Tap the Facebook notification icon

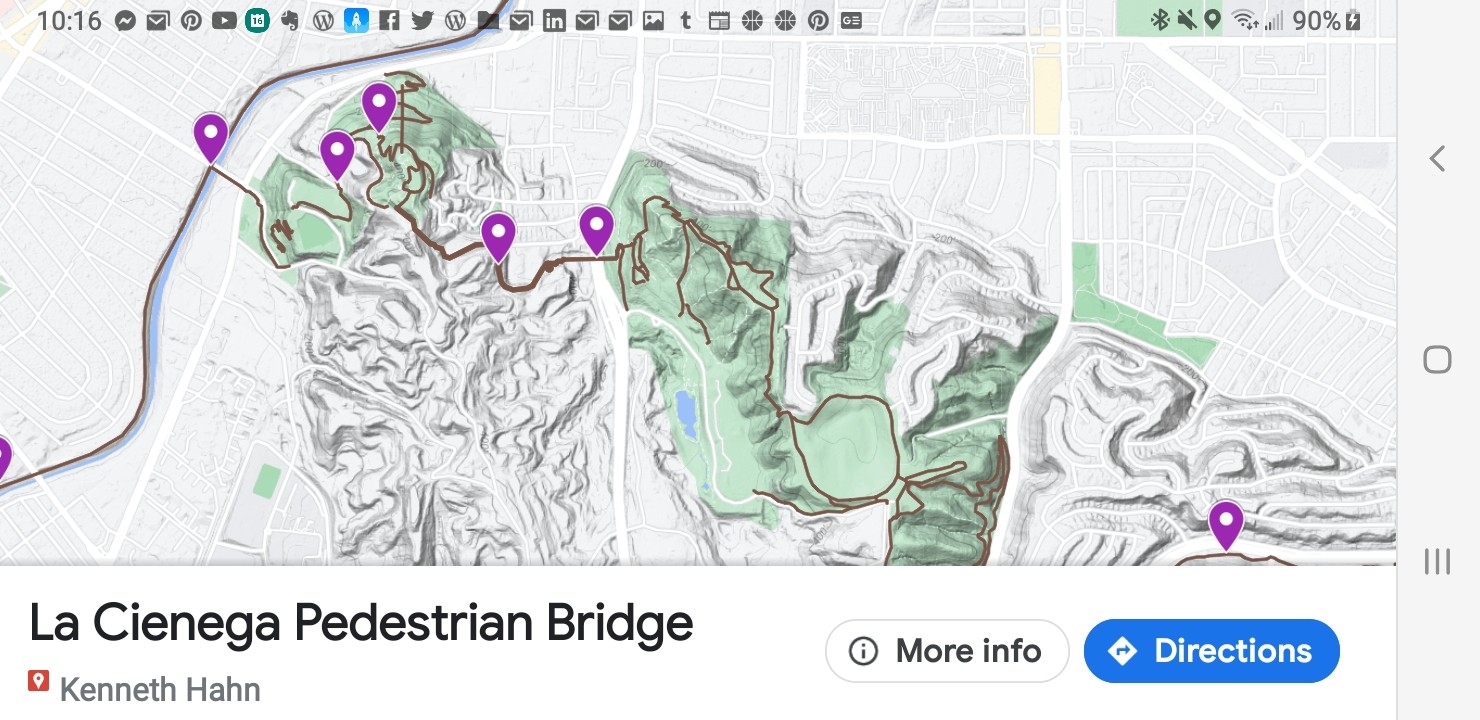389,20
